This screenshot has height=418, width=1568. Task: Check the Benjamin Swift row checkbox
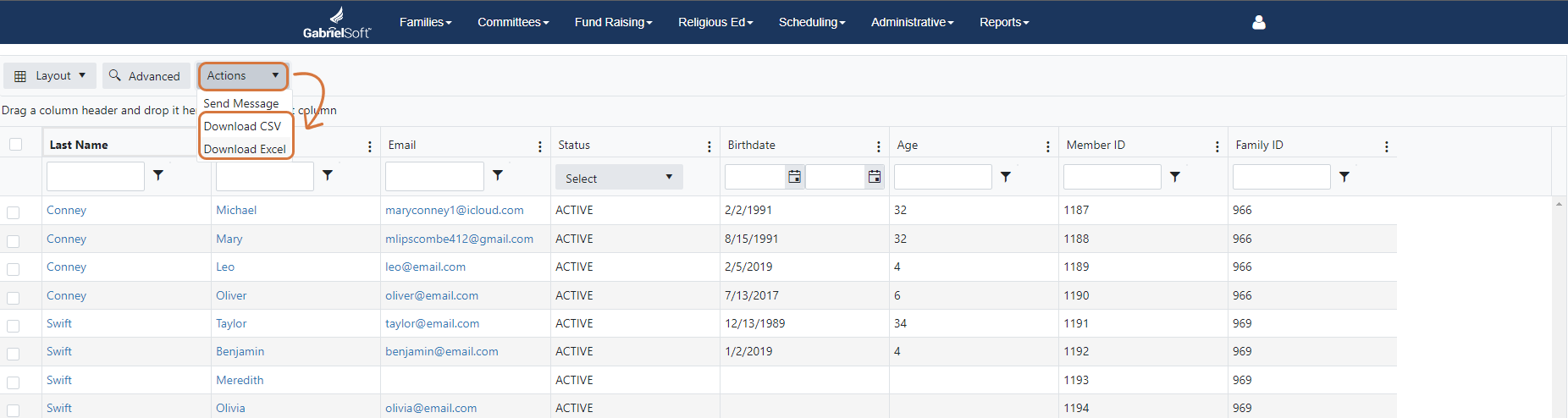pos(14,354)
